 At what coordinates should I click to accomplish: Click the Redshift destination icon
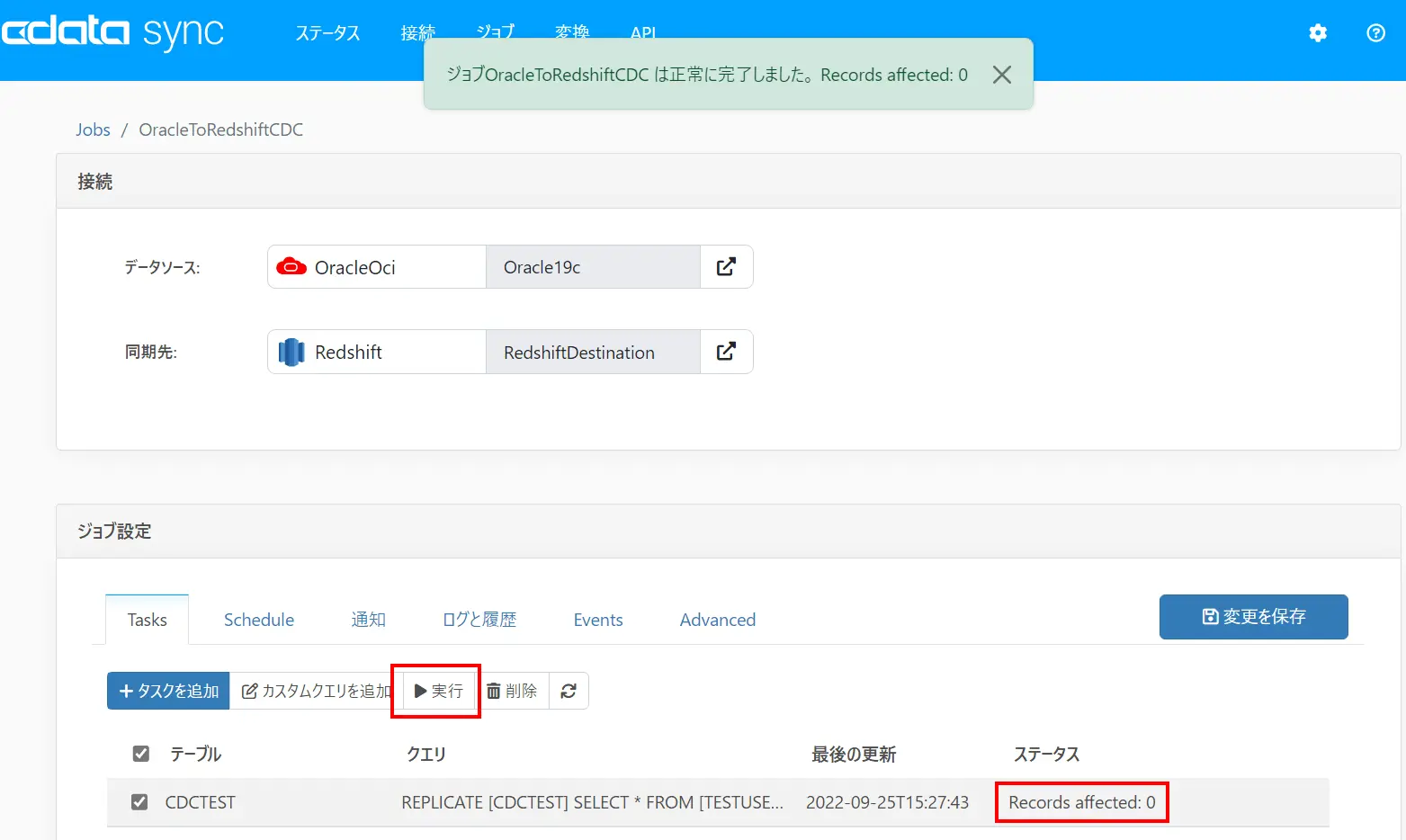[291, 353]
